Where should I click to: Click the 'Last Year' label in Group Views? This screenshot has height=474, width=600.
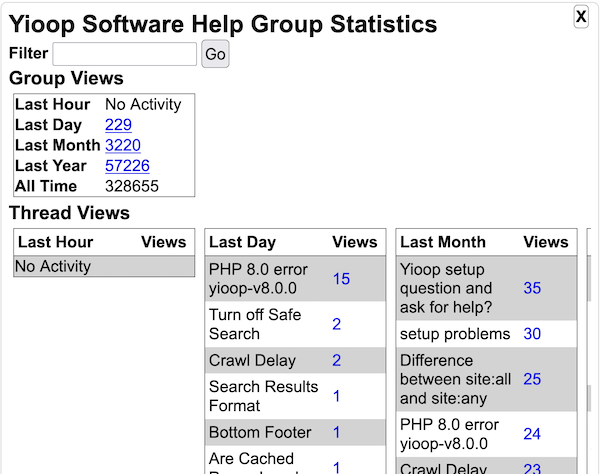[x=51, y=166]
